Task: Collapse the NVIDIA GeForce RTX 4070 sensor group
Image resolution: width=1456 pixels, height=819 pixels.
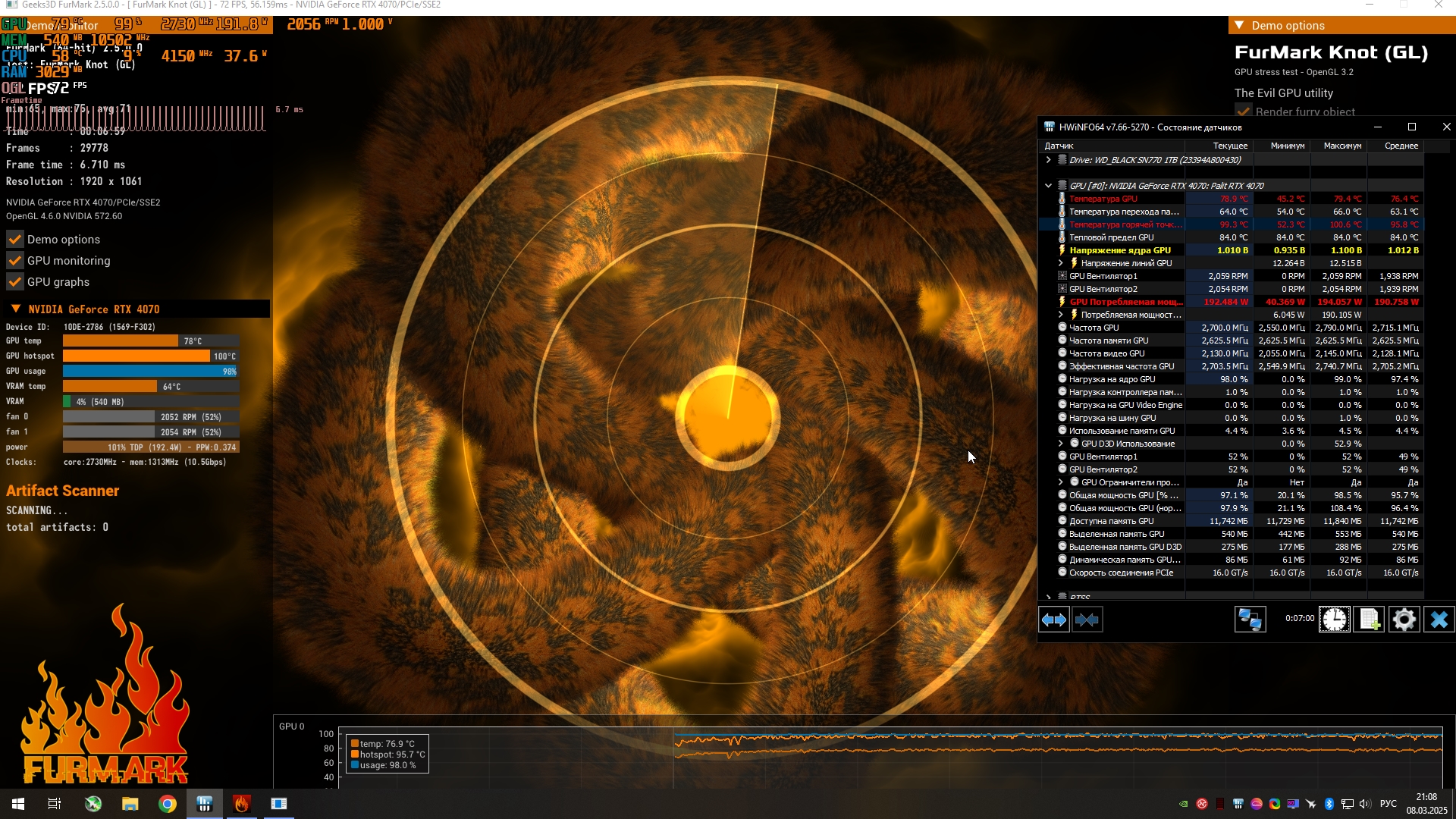Action: coord(1048,186)
